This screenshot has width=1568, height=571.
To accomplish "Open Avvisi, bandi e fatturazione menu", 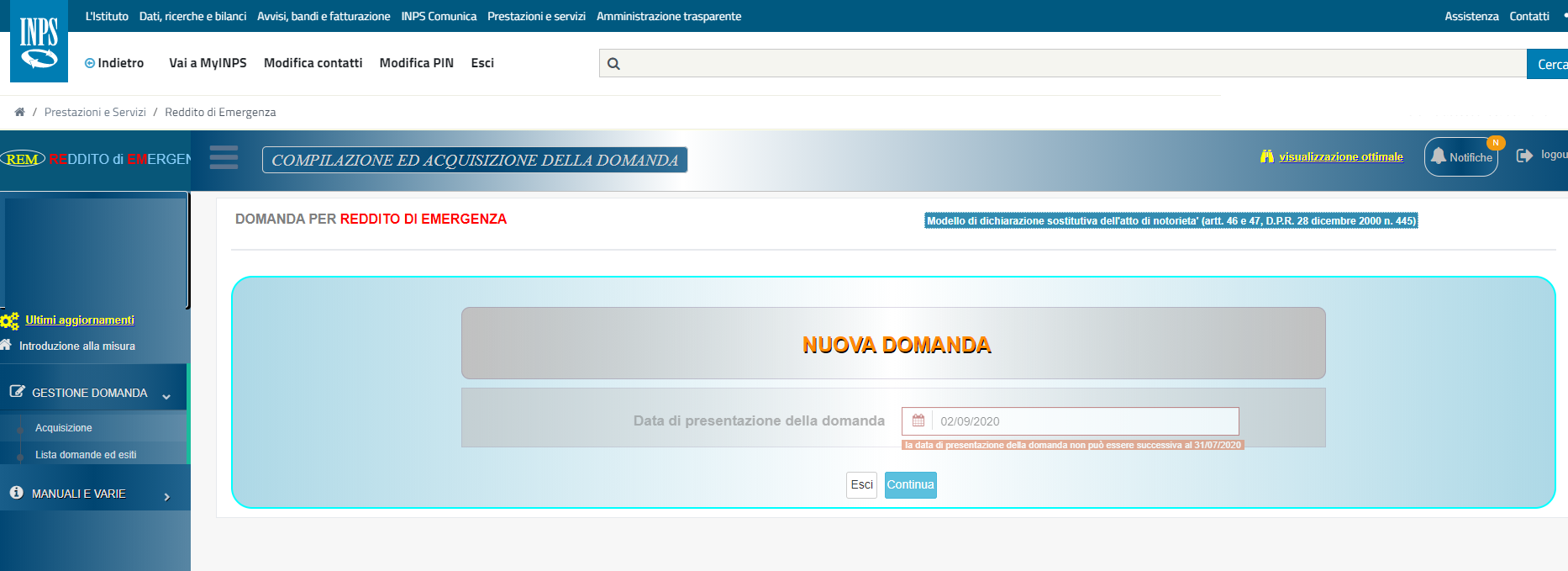I will point(324,16).
